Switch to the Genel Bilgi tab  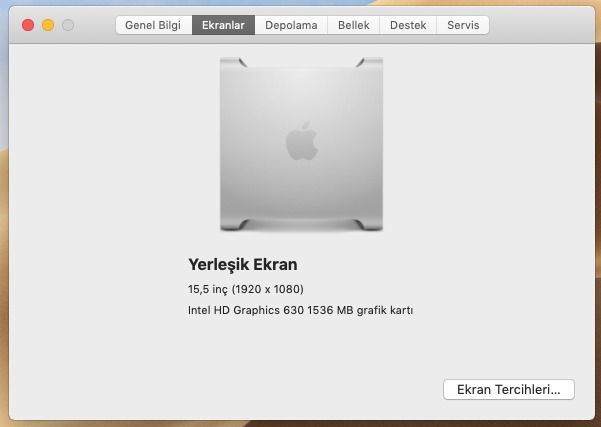[154, 25]
